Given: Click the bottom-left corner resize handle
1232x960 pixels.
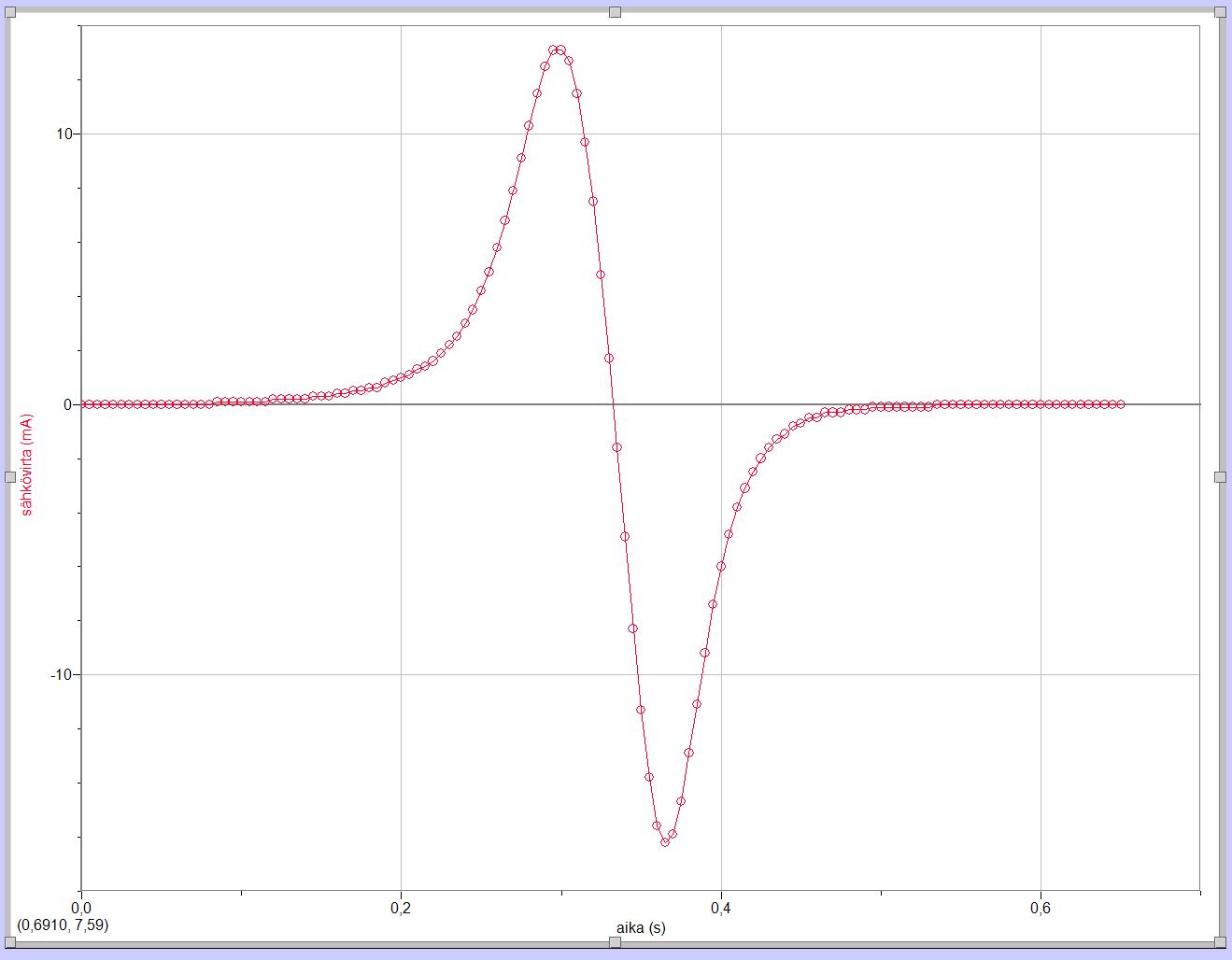Looking at the screenshot, I should pyautogui.click(x=10, y=942).
